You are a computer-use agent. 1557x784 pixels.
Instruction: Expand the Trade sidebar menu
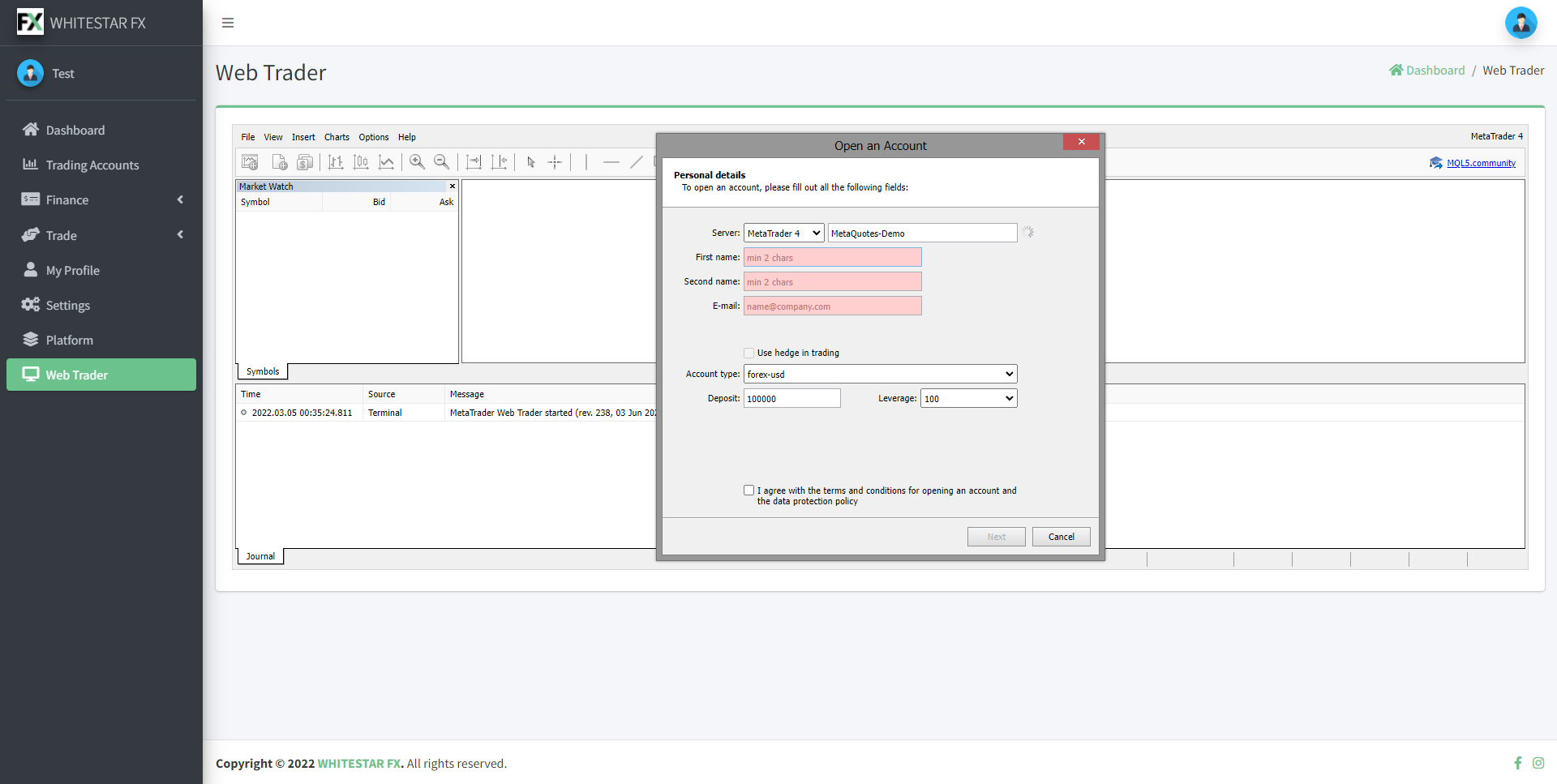[101, 235]
